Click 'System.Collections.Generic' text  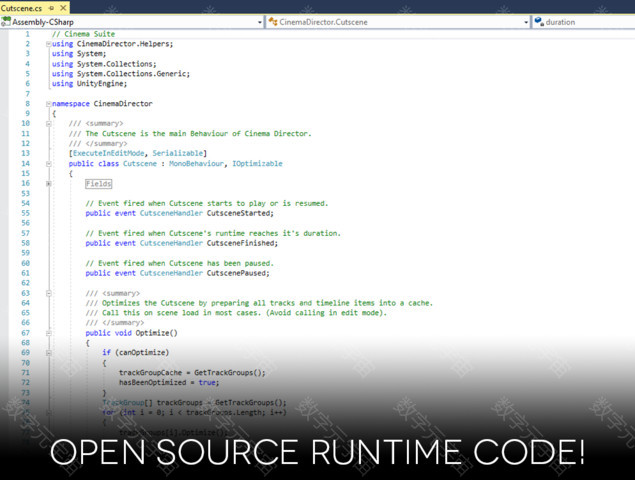click(133, 74)
